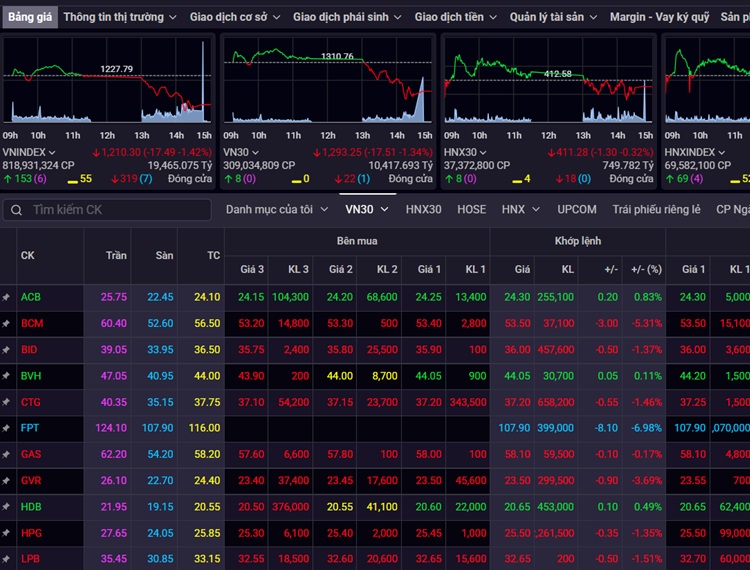This screenshot has height=570, width=750.
Task: Click ACB ceiling price 25.75
Action: pyautogui.click(x=114, y=297)
